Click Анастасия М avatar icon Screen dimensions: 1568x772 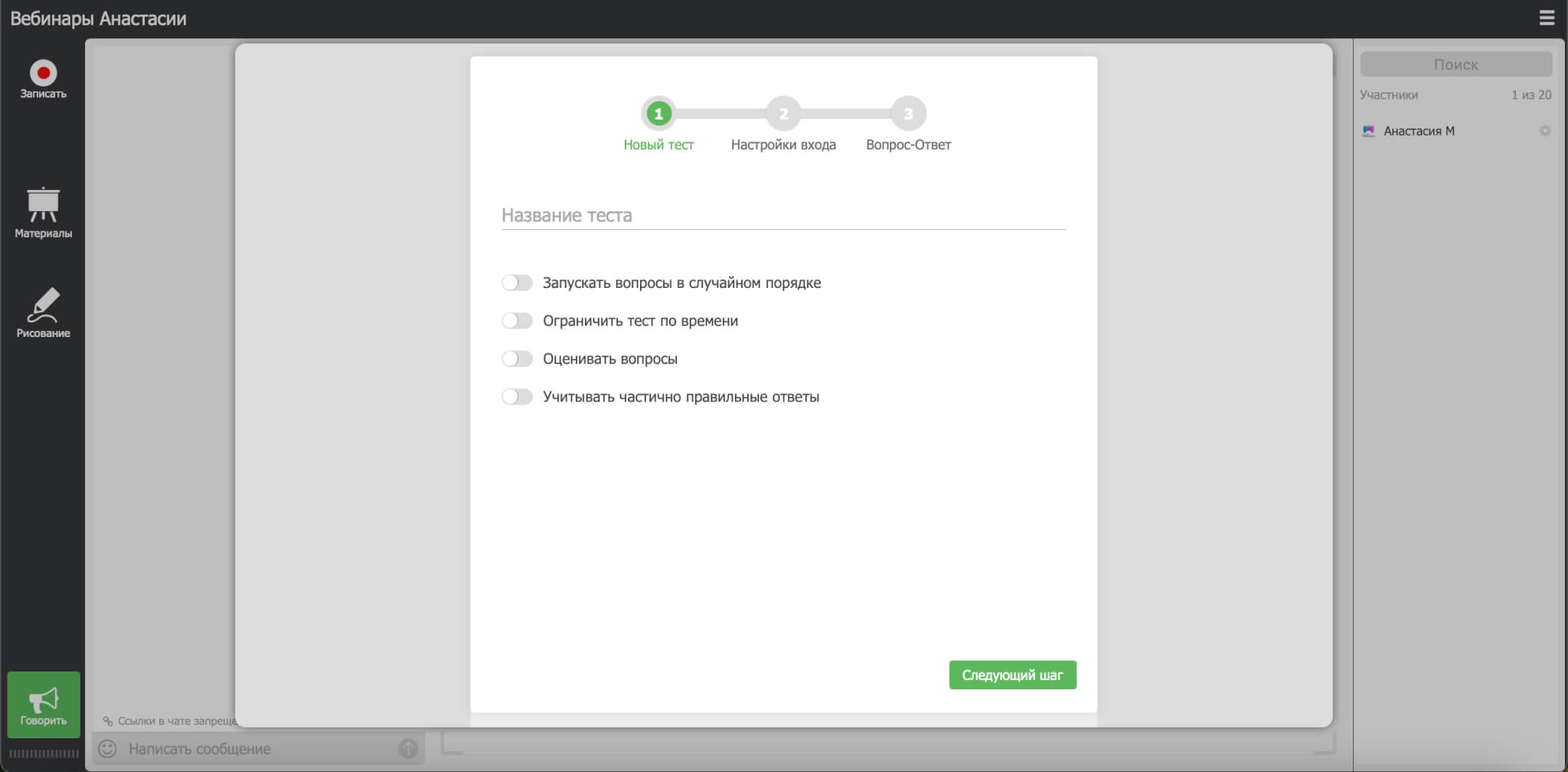[1369, 131]
